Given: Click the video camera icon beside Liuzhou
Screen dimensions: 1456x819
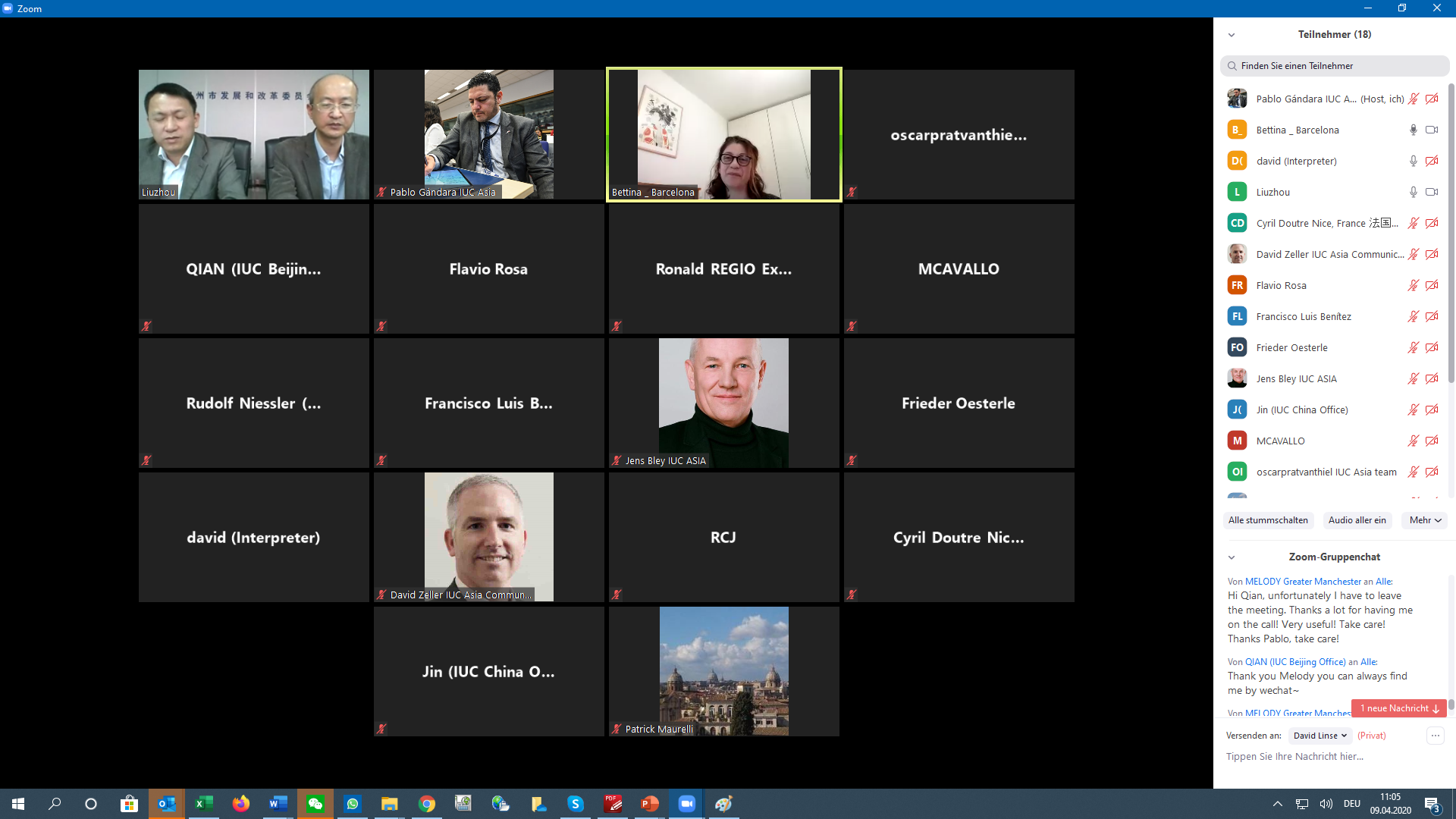Looking at the screenshot, I should [x=1431, y=192].
